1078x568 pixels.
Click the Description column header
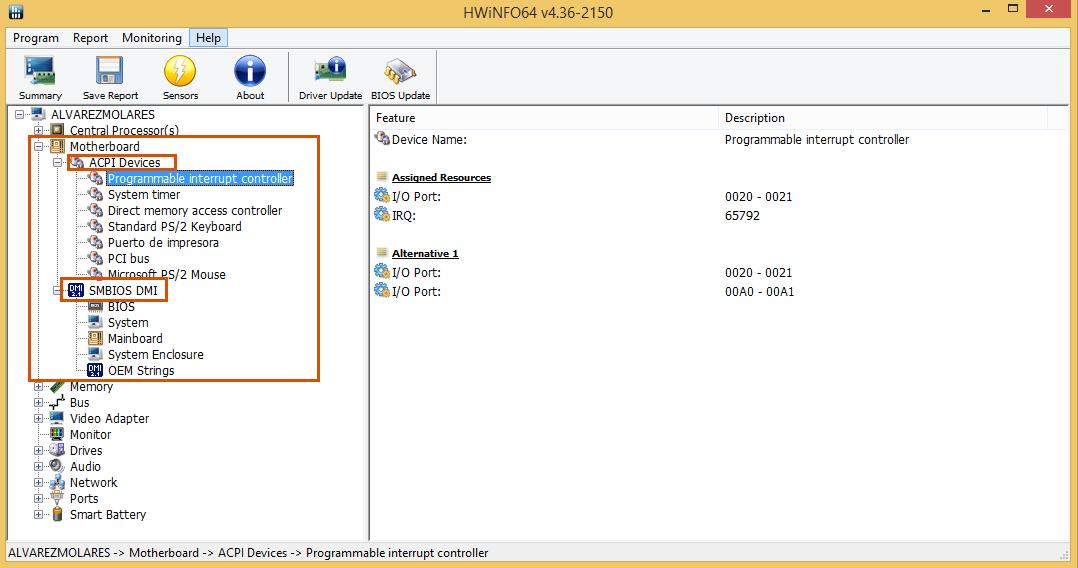point(755,118)
